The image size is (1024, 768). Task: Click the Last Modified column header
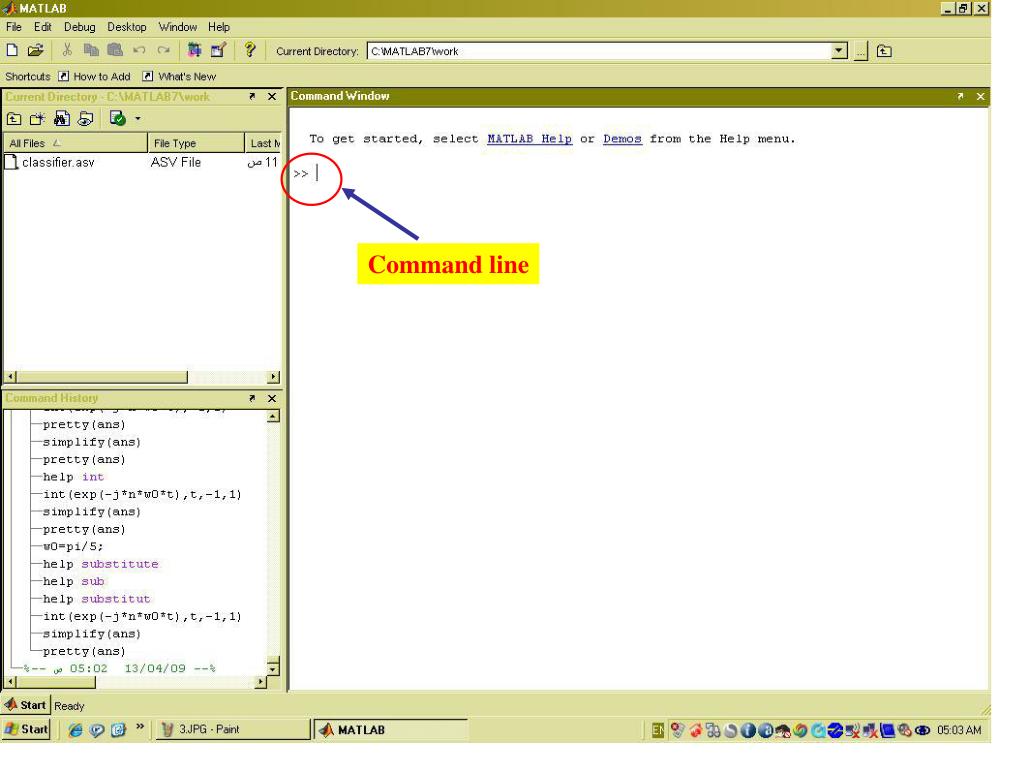[264, 143]
